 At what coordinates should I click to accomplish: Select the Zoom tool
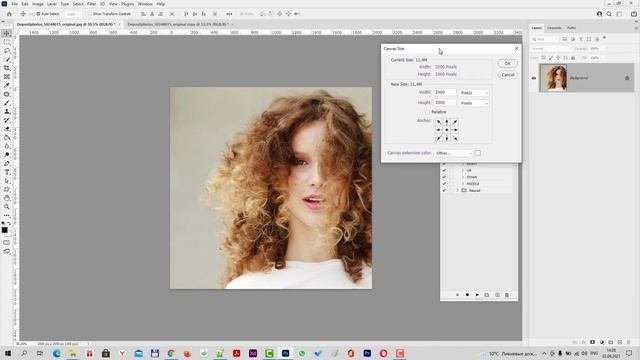coord(7,207)
